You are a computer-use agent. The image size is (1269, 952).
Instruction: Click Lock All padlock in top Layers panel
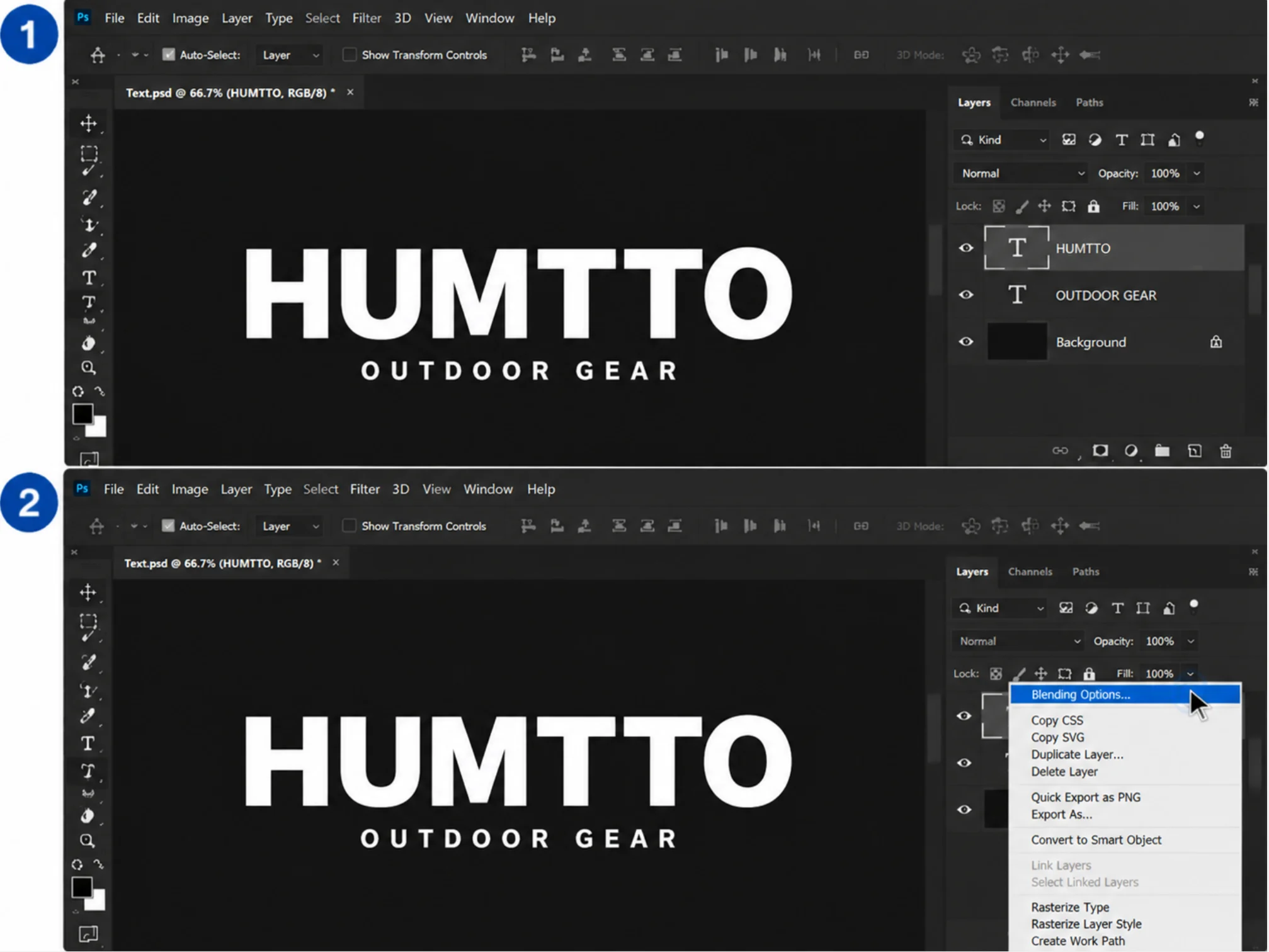(1093, 206)
